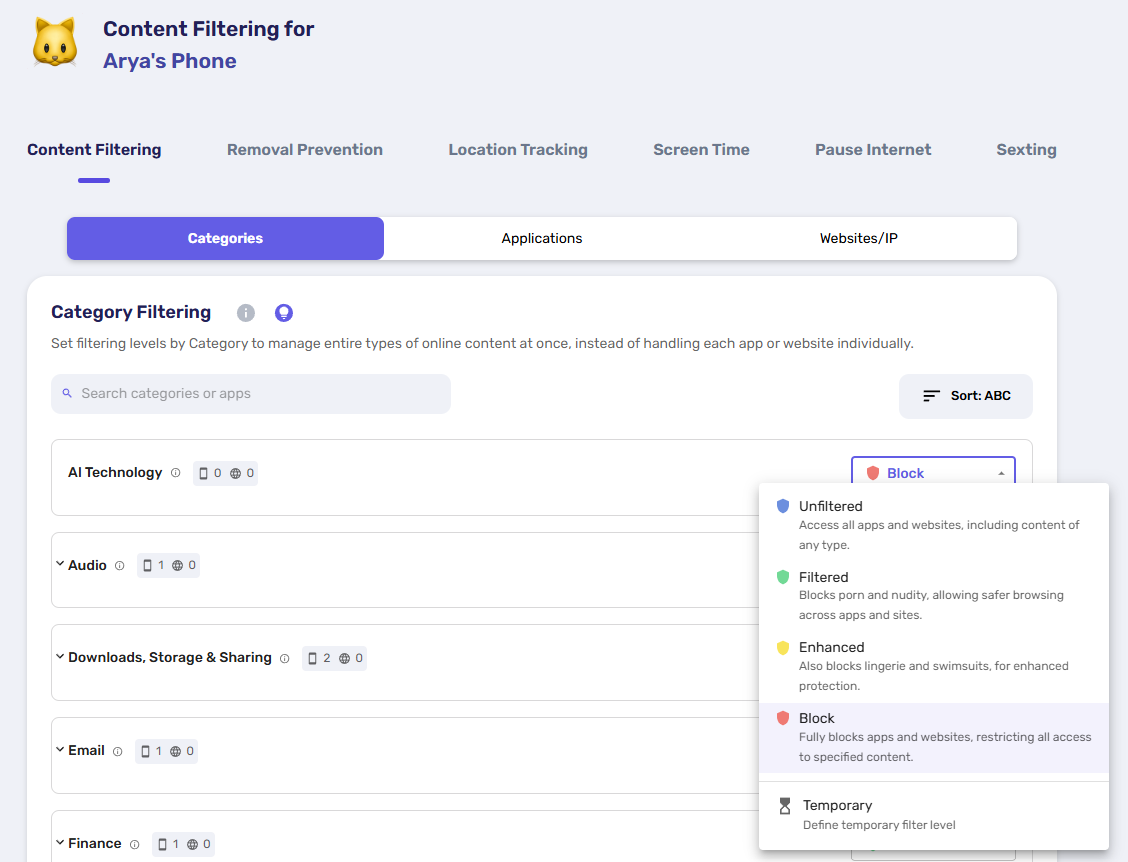
Task: Choose Temporary filter level option
Action: [x=934, y=815]
